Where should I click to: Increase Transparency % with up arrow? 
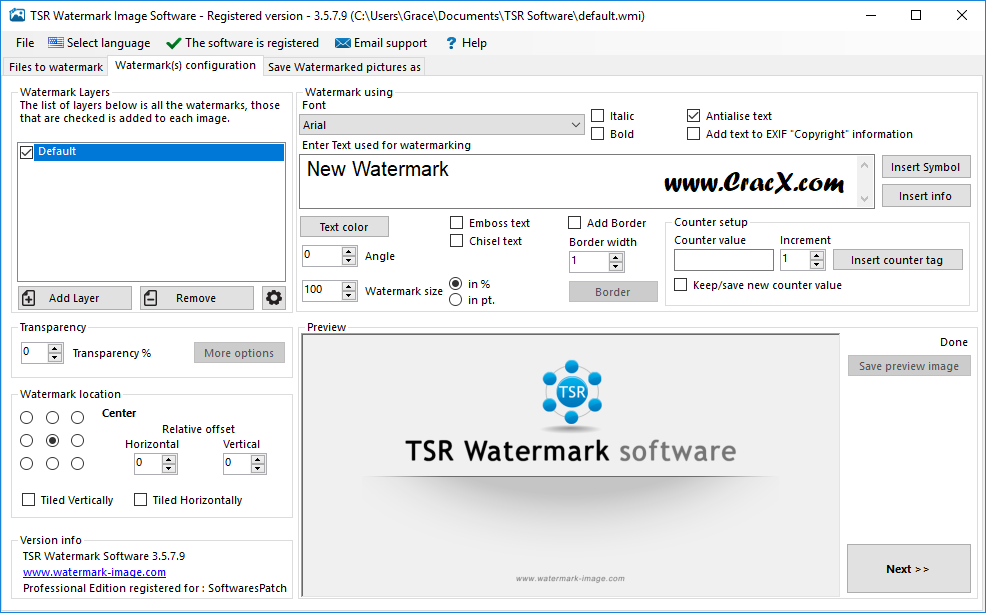coord(55,348)
